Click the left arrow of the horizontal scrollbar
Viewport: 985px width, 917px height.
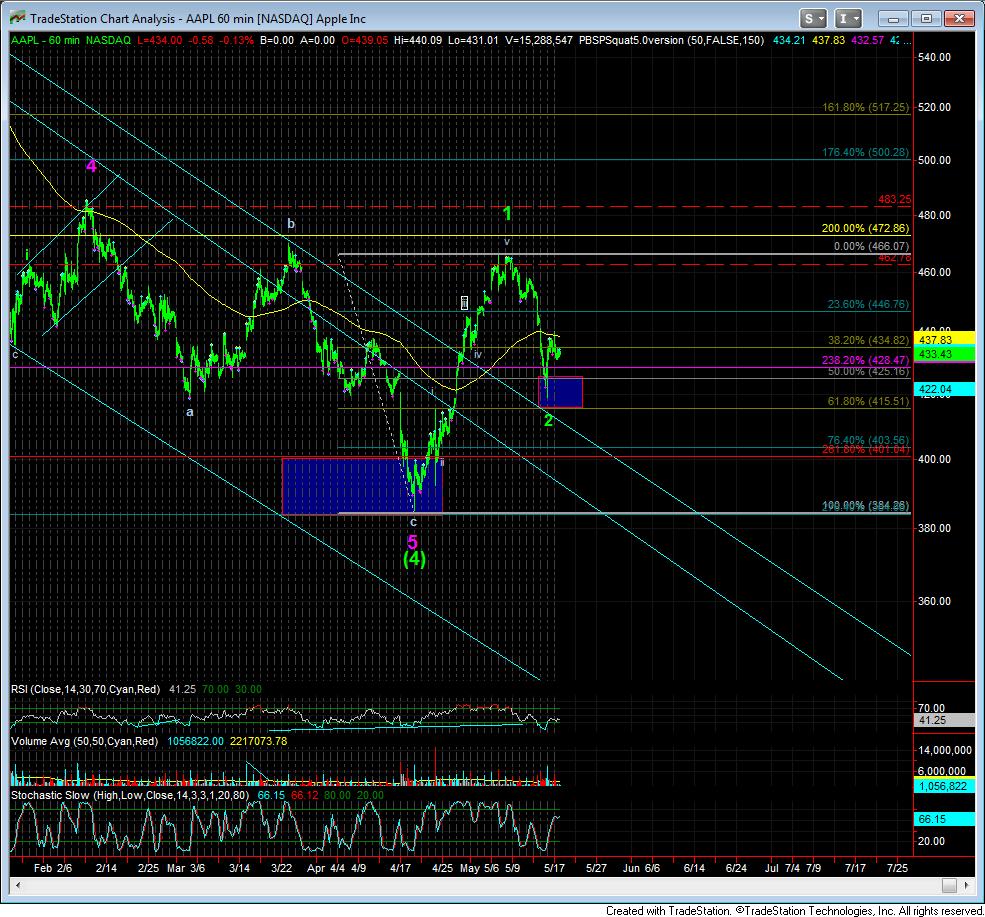click(18, 886)
